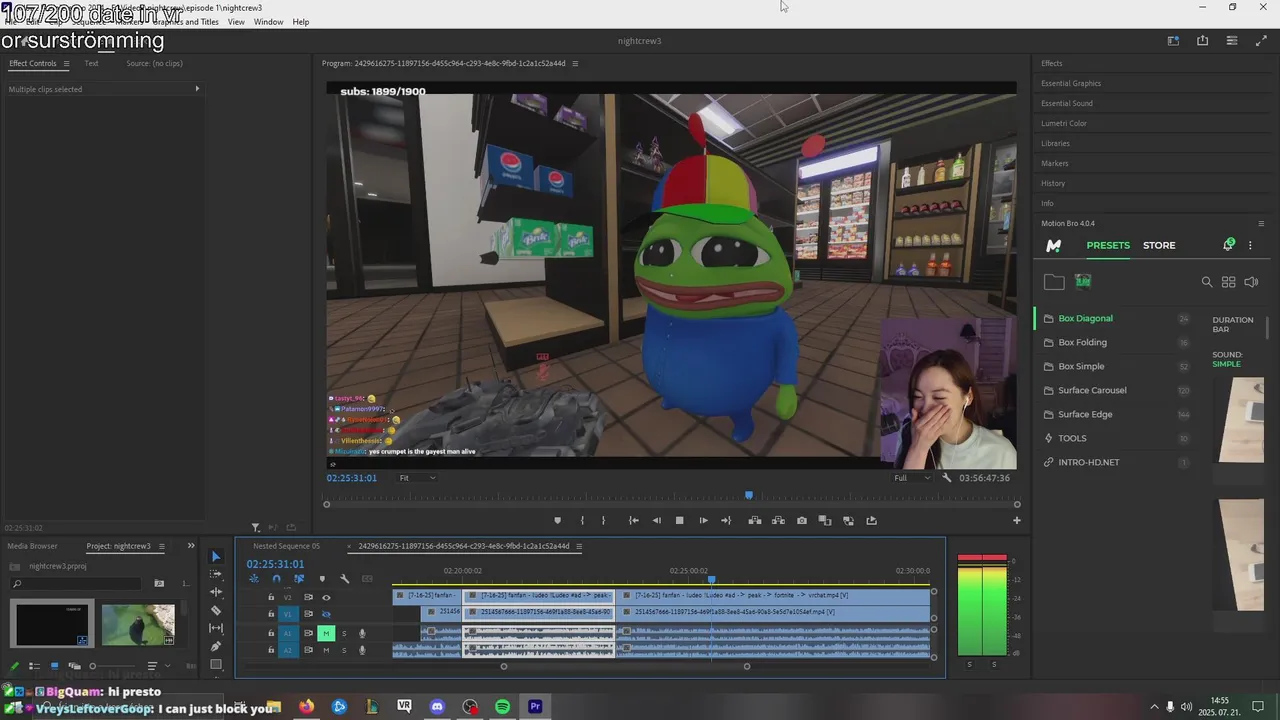Open the zoom level Fit dropdown
The width and height of the screenshot is (1280, 720).
click(x=417, y=478)
